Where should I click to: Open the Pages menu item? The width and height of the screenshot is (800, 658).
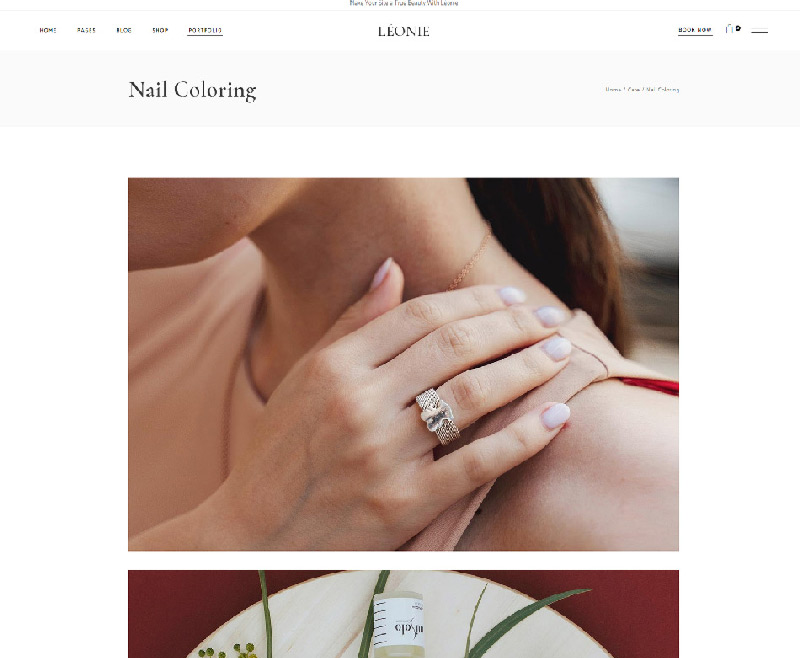click(x=86, y=31)
